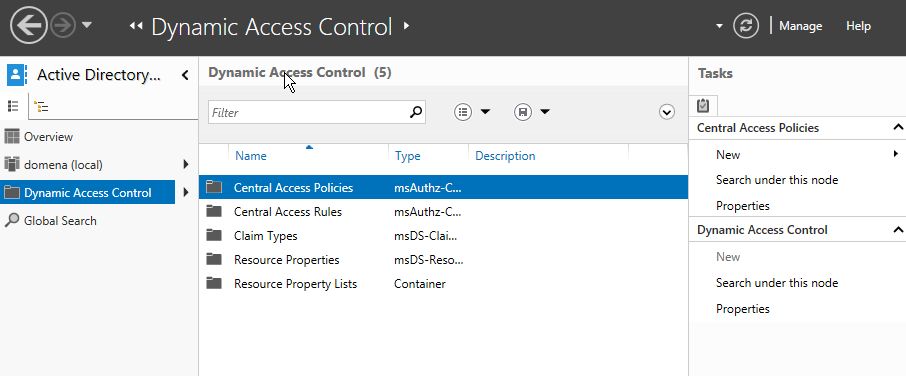Click Properties under Central Access Policies

pyautogui.click(x=742, y=206)
